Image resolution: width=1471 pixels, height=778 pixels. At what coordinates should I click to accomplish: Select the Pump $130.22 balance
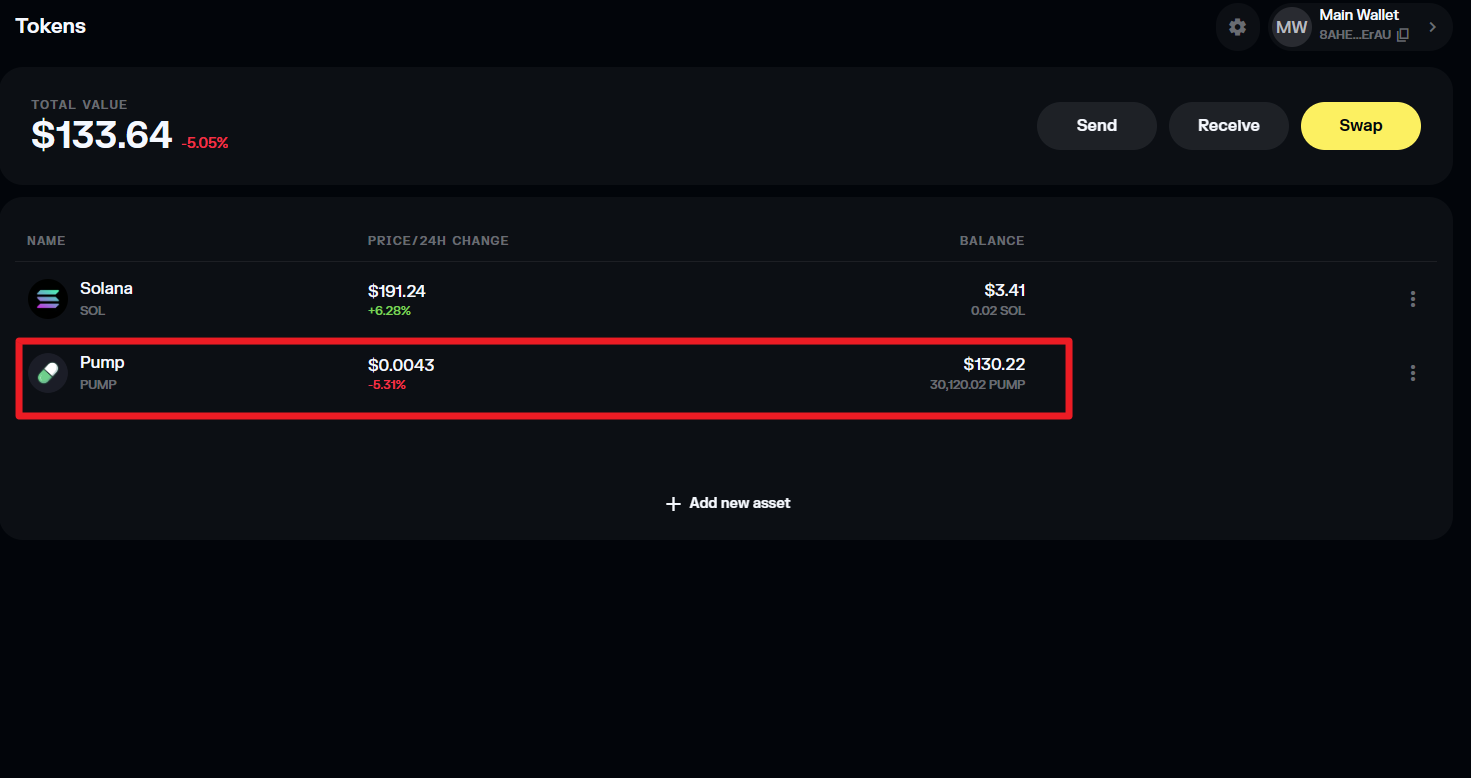pyautogui.click(x=994, y=364)
